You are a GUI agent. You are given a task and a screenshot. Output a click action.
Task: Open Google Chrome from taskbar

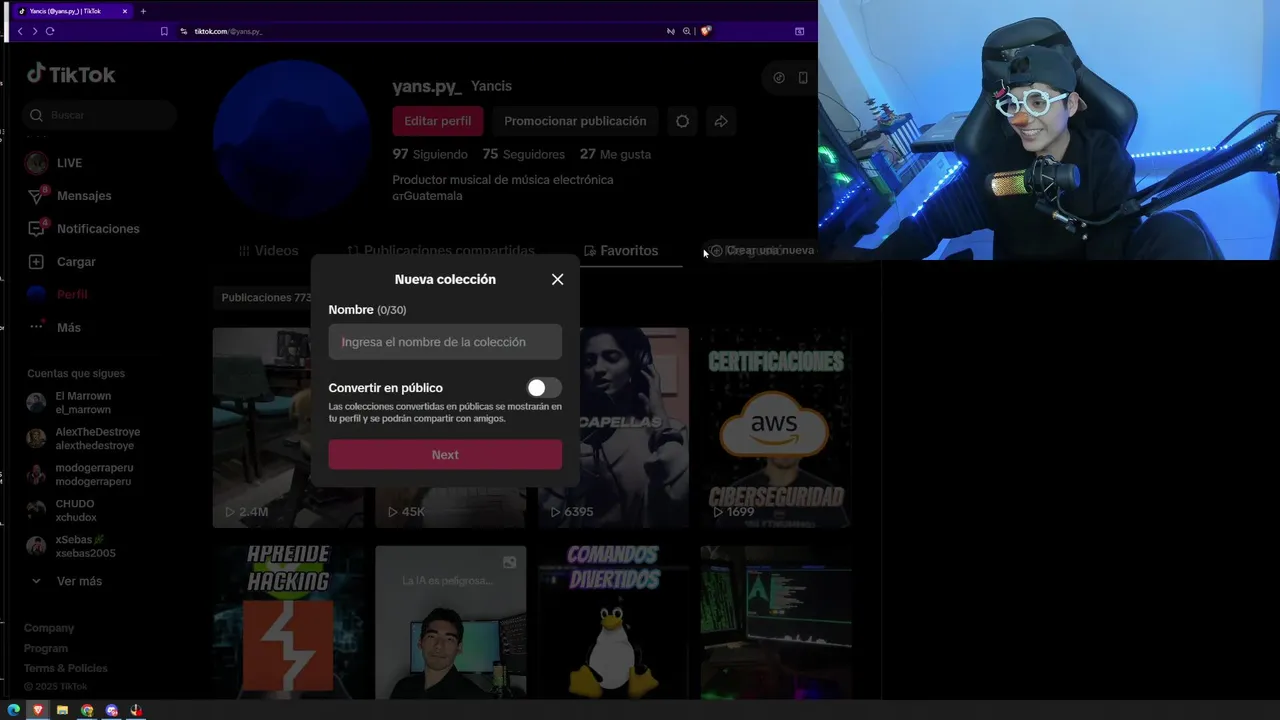[x=87, y=710]
